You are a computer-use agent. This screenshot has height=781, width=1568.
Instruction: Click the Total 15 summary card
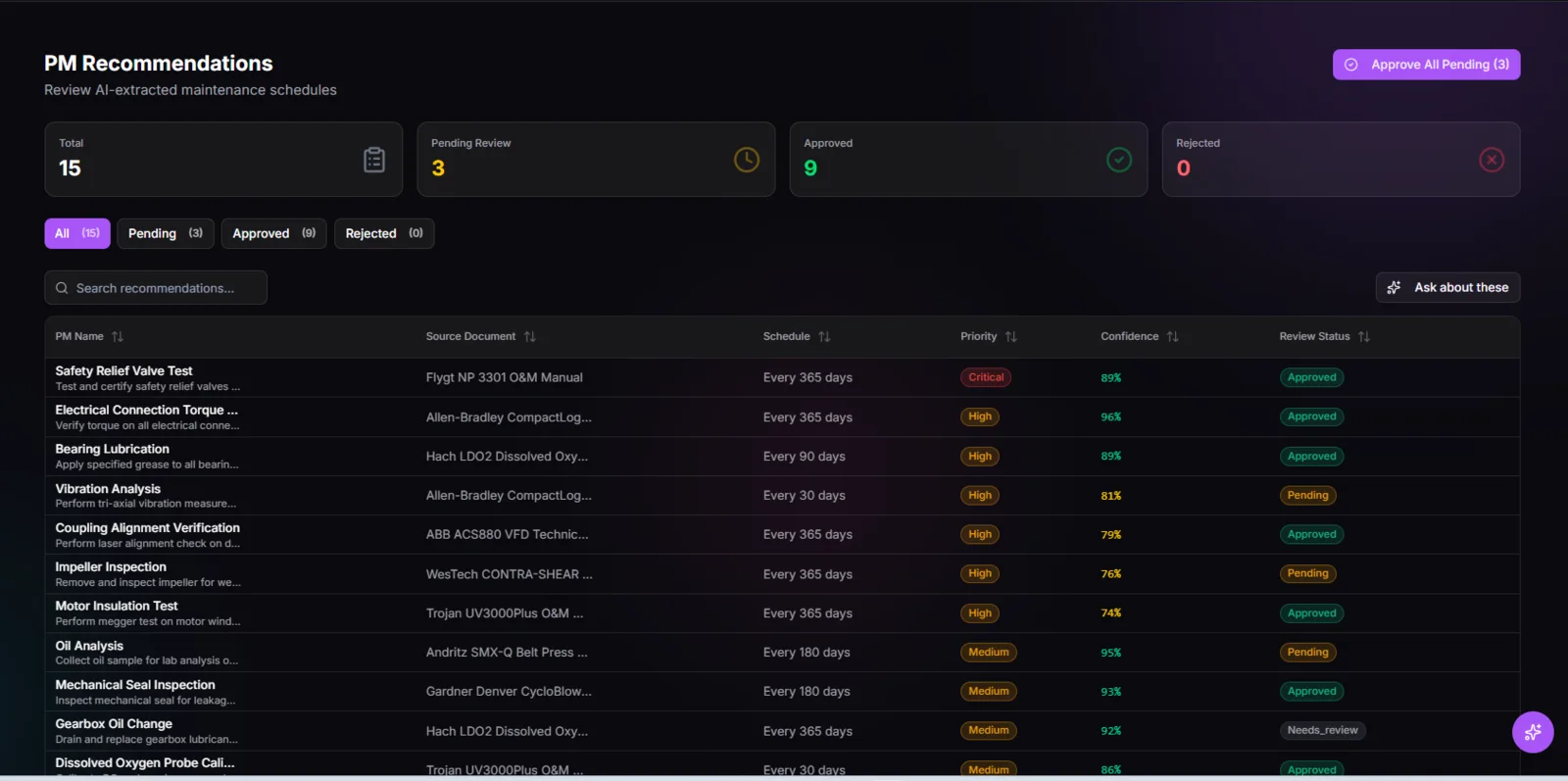pos(223,160)
